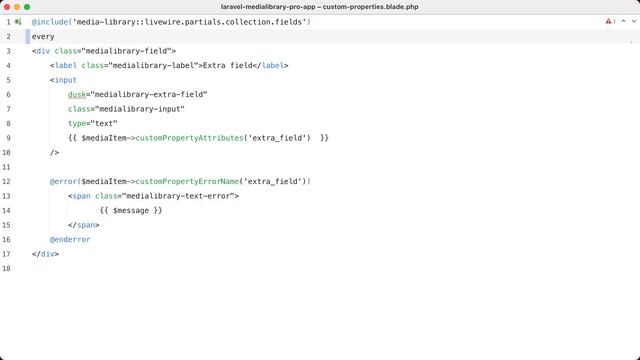Click "medialibrary-extra-field" value
The image size is (640, 360).
149,94
